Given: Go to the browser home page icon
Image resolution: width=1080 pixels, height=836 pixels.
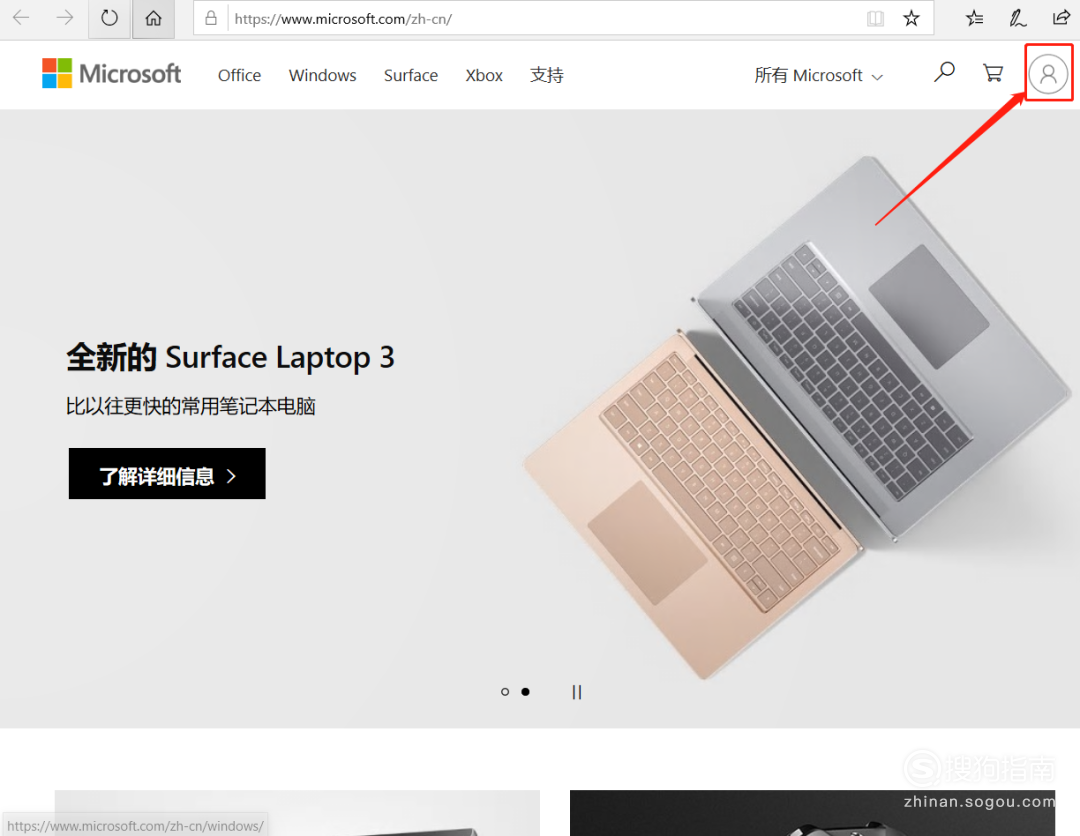Looking at the screenshot, I should click(x=153, y=19).
